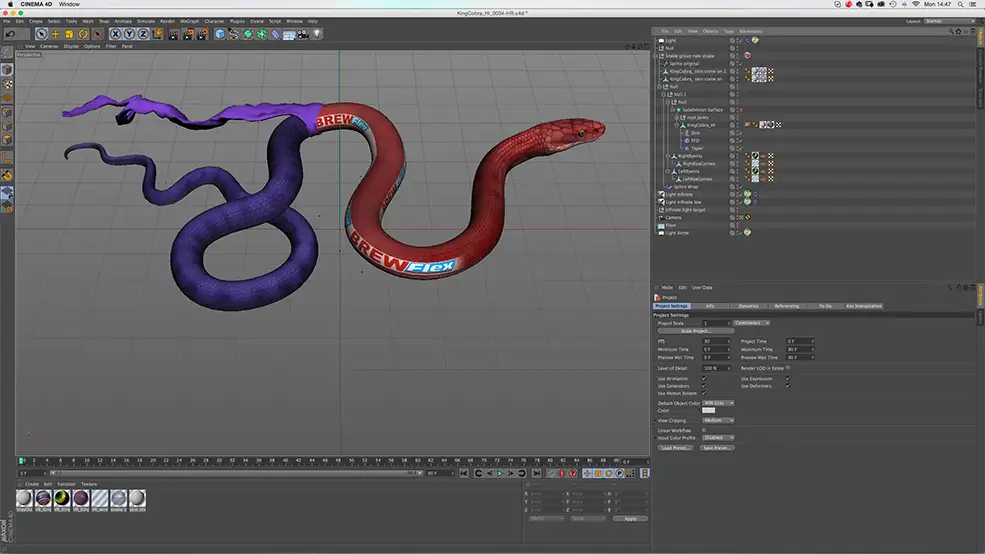Open Centimeters unit dropdown
This screenshot has width=985, height=554.
point(751,323)
